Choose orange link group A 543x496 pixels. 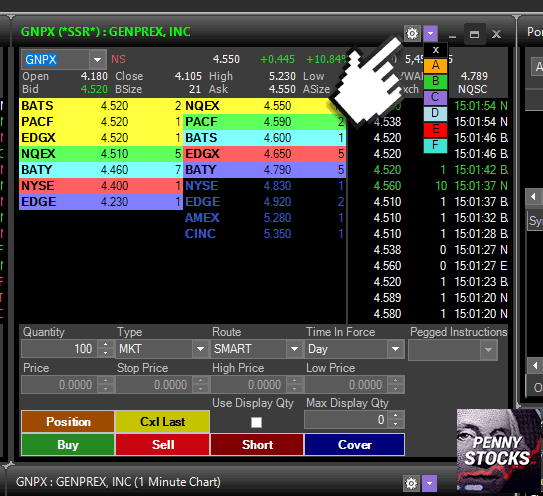pos(436,65)
